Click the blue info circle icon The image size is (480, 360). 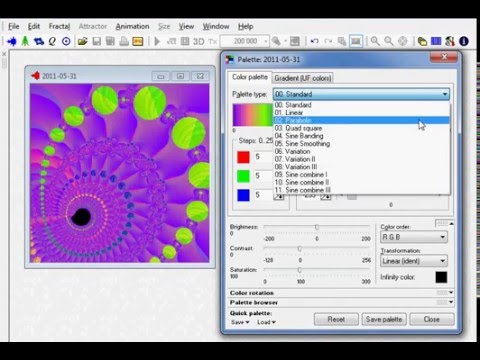point(464,41)
